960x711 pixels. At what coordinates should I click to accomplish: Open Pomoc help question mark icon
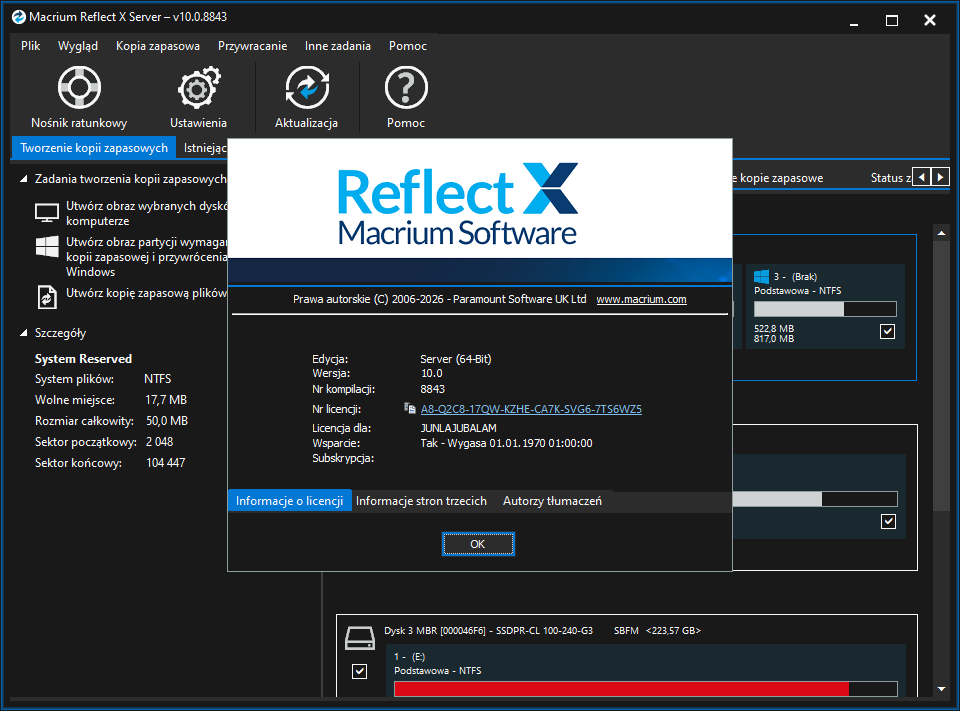pyautogui.click(x=406, y=98)
